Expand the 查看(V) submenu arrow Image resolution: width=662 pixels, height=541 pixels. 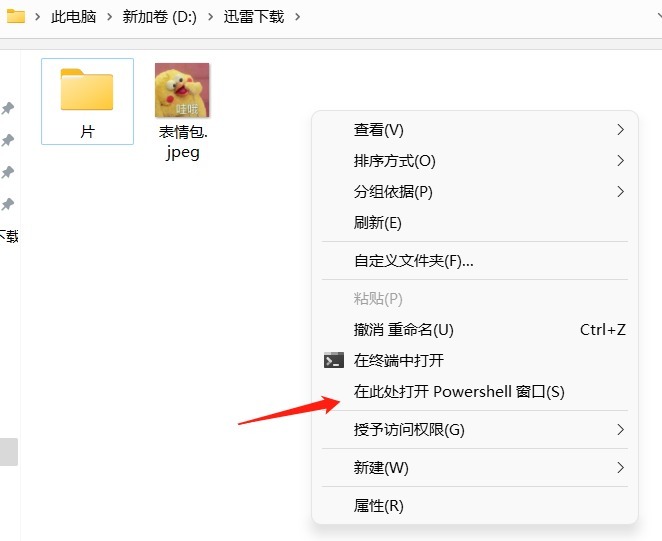click(x=620, y=130)
